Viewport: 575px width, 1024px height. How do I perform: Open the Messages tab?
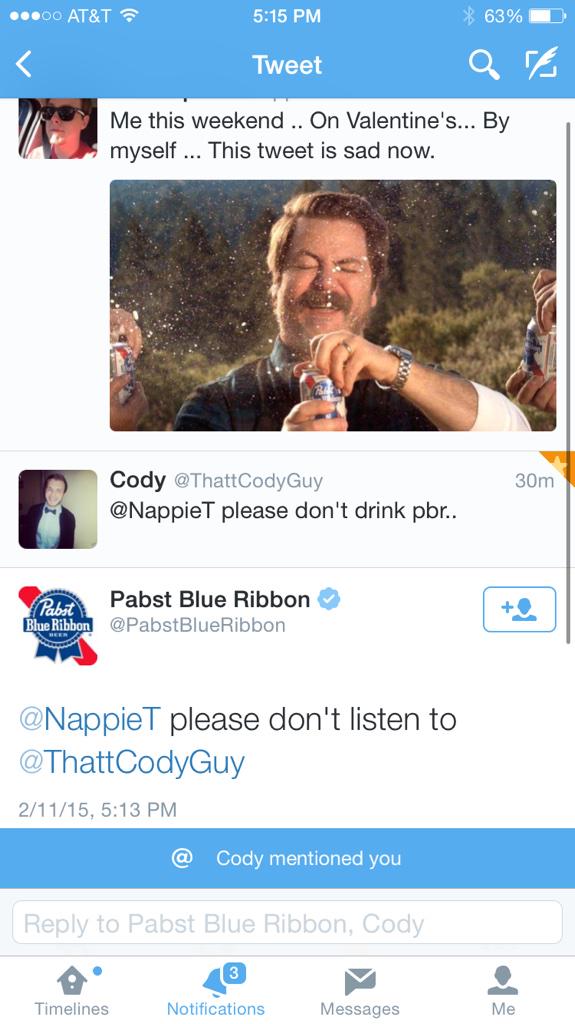tap(359, 990)
